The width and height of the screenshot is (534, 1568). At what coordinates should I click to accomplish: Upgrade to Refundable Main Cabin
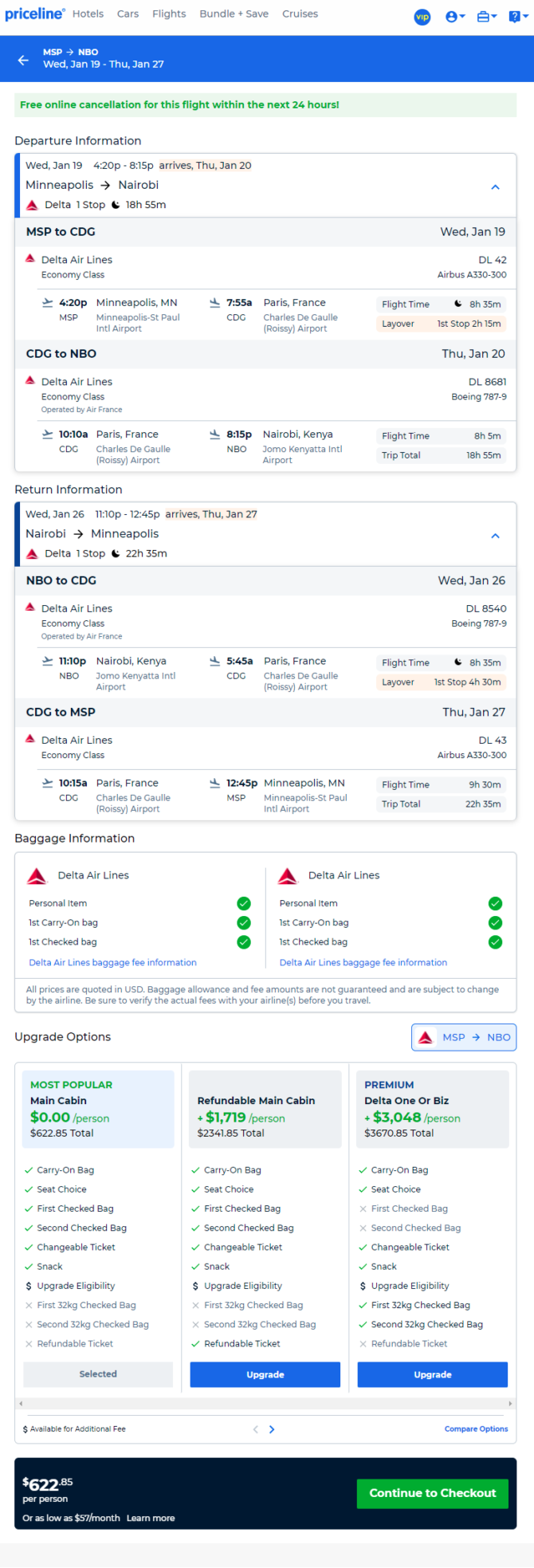click(265, 1374)
